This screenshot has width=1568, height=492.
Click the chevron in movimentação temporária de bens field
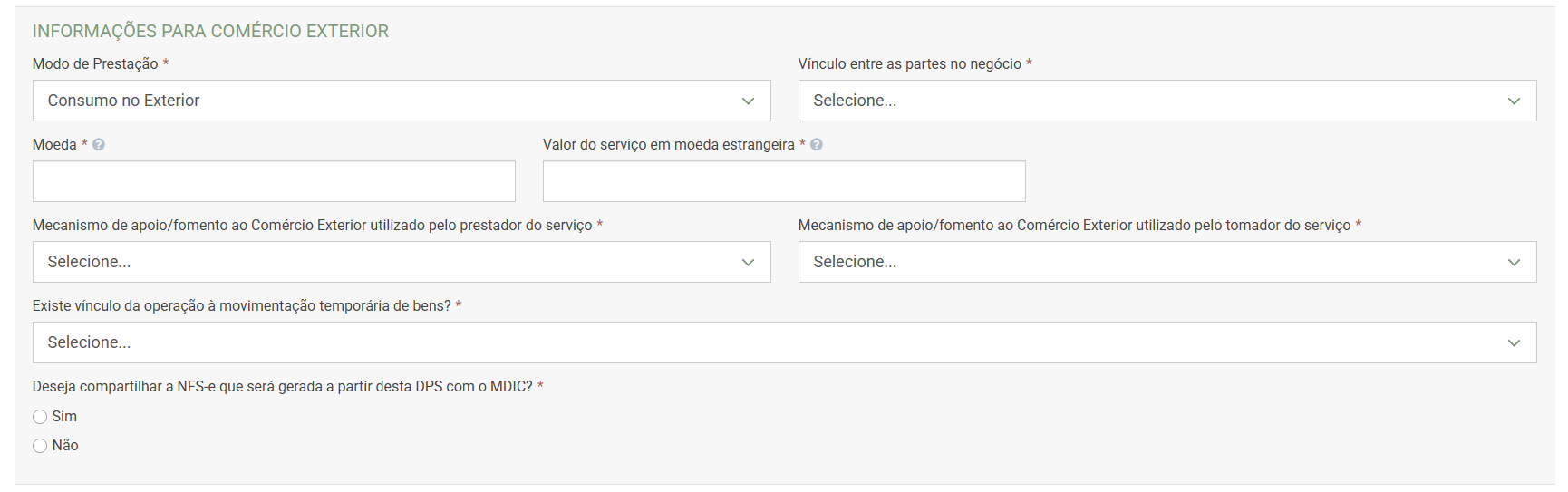[1514, 343]
